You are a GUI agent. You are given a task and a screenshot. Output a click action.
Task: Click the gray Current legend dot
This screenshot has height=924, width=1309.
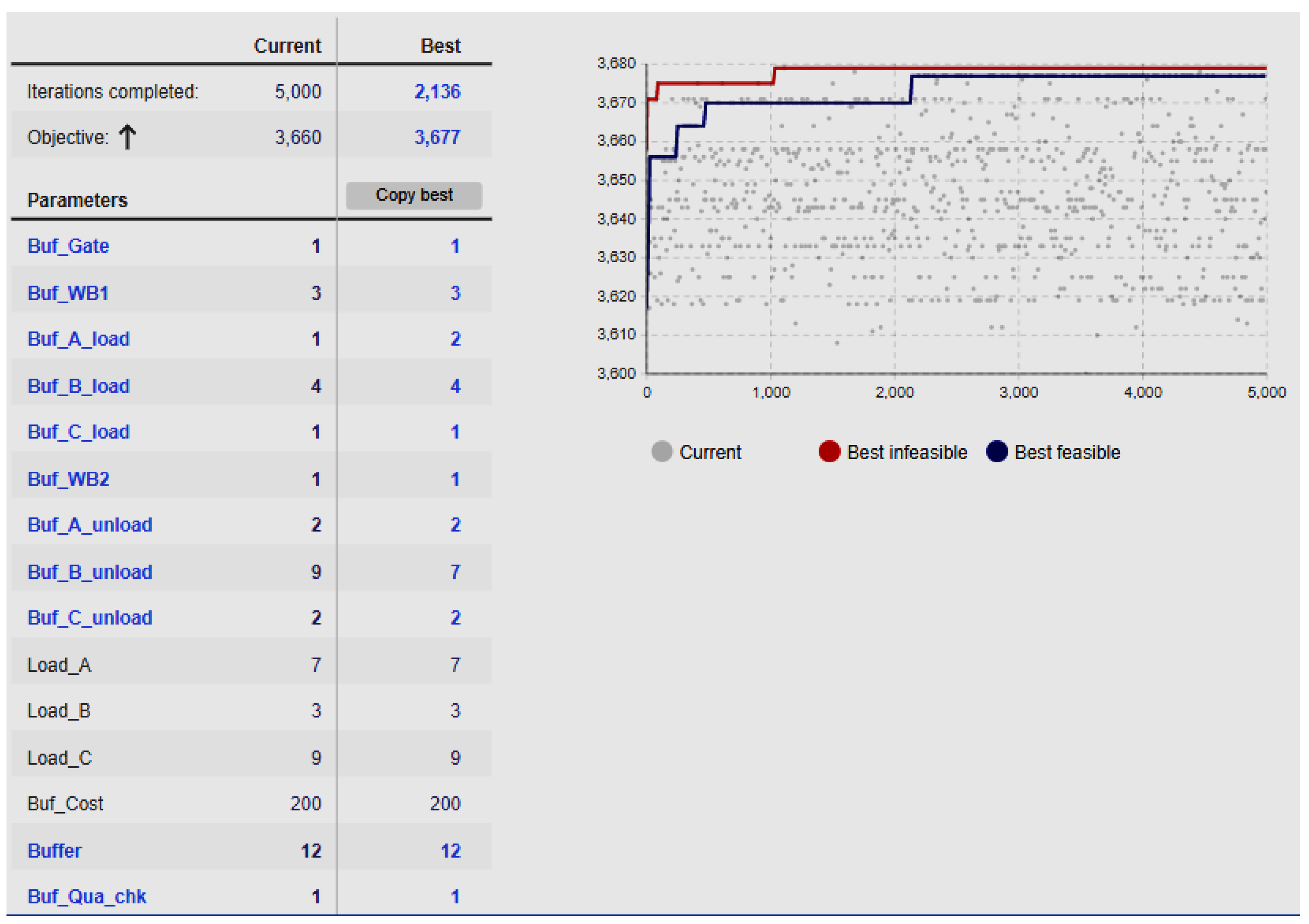[x=661, y=452]
